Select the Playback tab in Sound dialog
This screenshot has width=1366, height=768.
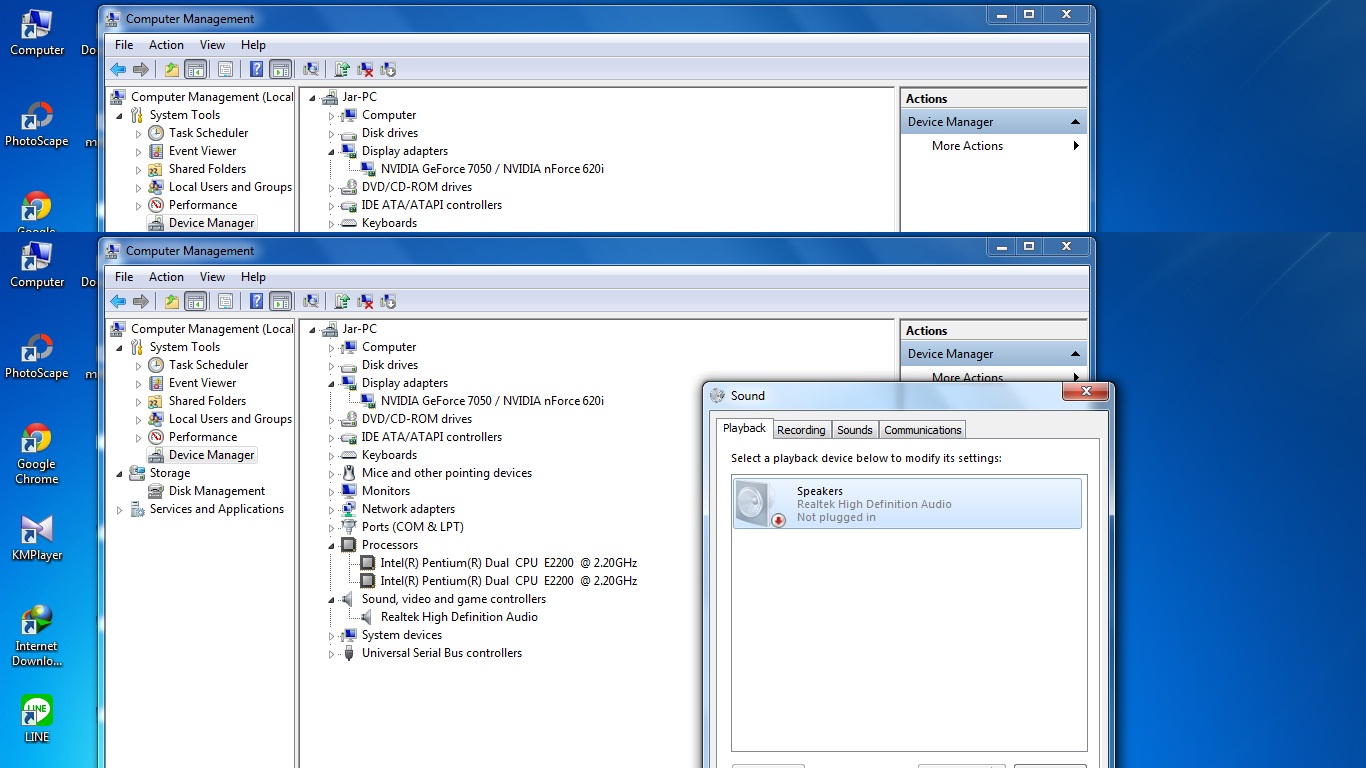[745, 428]
